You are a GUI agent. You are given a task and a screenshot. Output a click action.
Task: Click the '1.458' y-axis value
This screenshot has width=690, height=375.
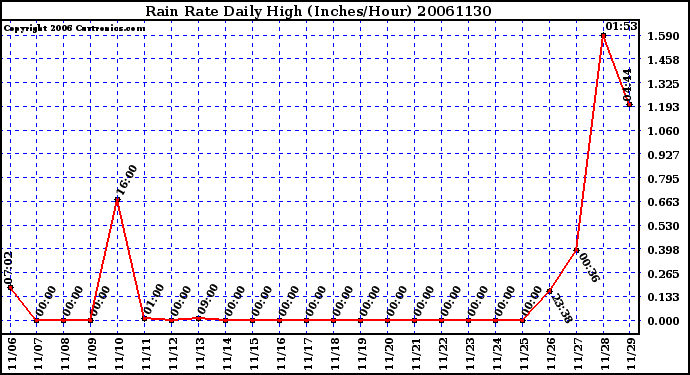pos(664,60)
